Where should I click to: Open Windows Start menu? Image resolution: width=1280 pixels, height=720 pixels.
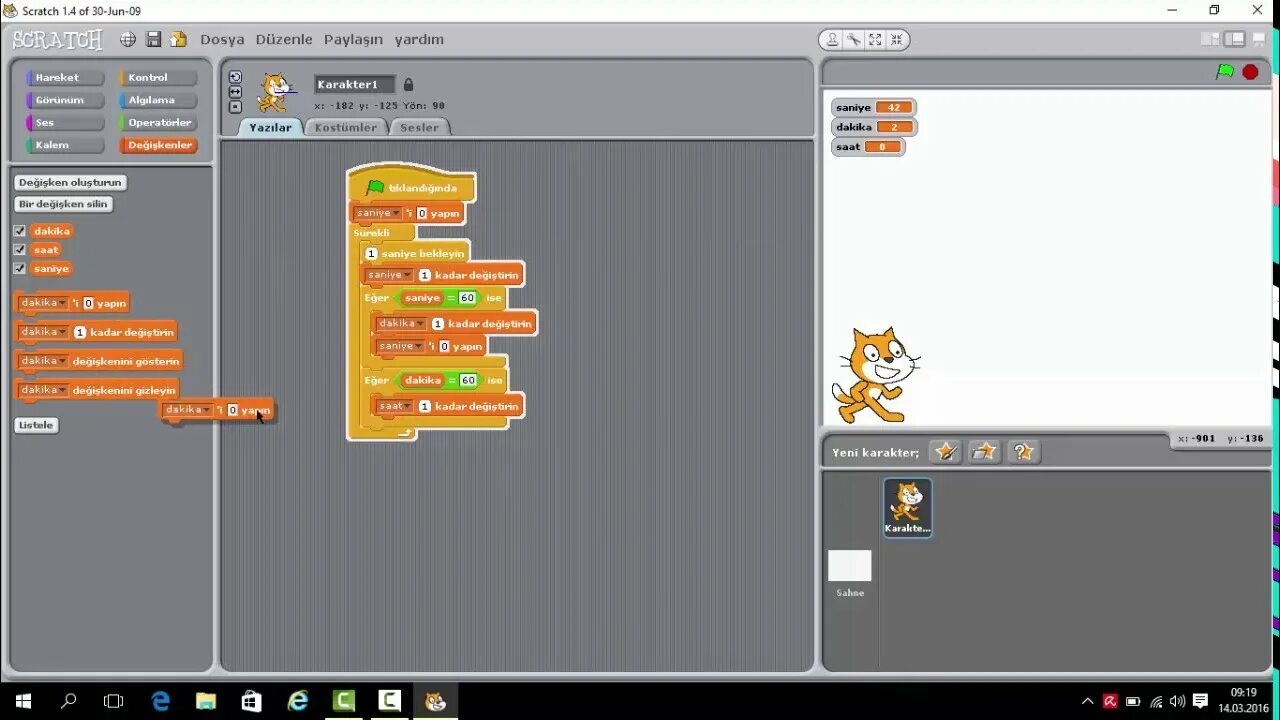point(23,701)
